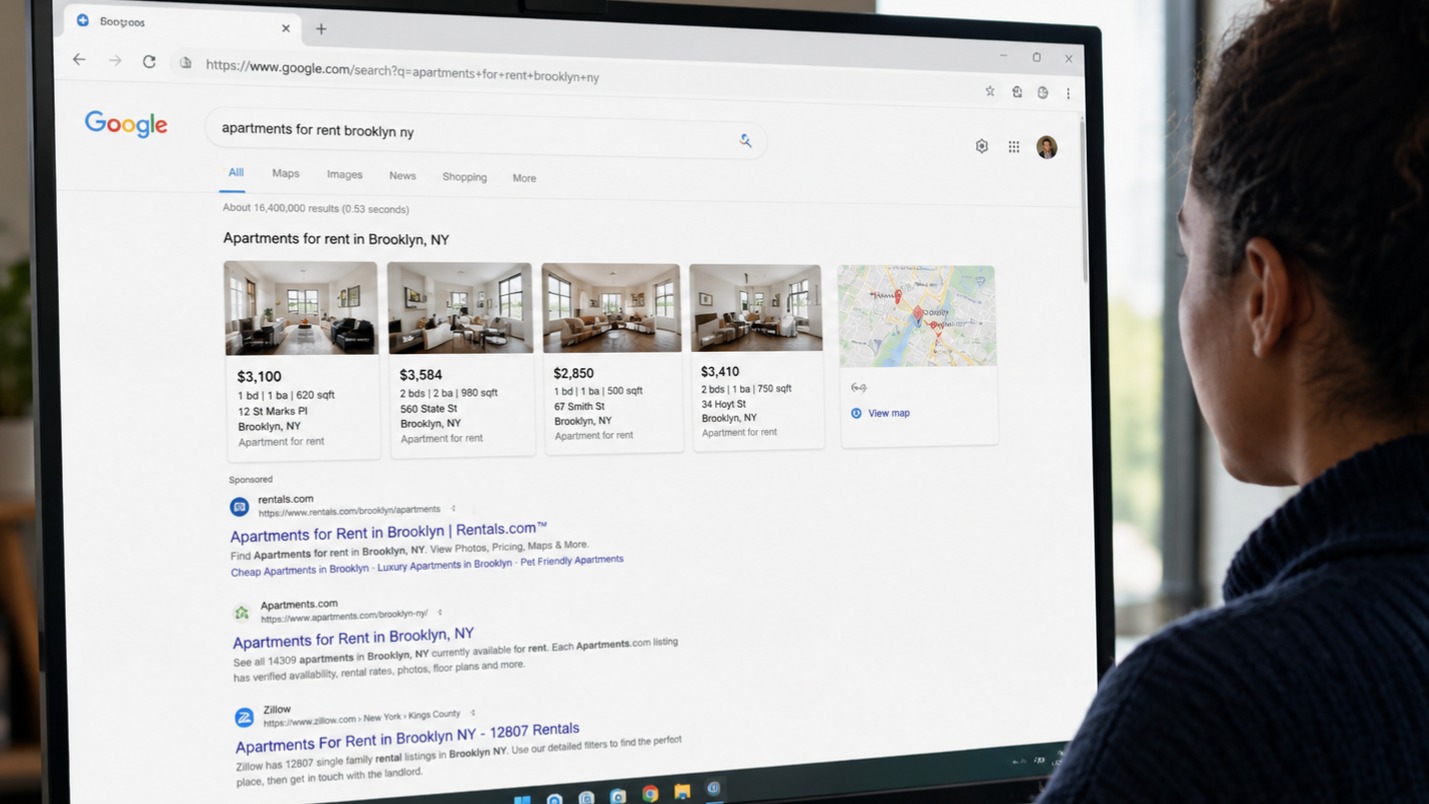Image resolution: width=1429 pixels, height=804 pixels.
Task: Click Apartments for rent in Brooklyn, NY heading
Action: (336, 239)
